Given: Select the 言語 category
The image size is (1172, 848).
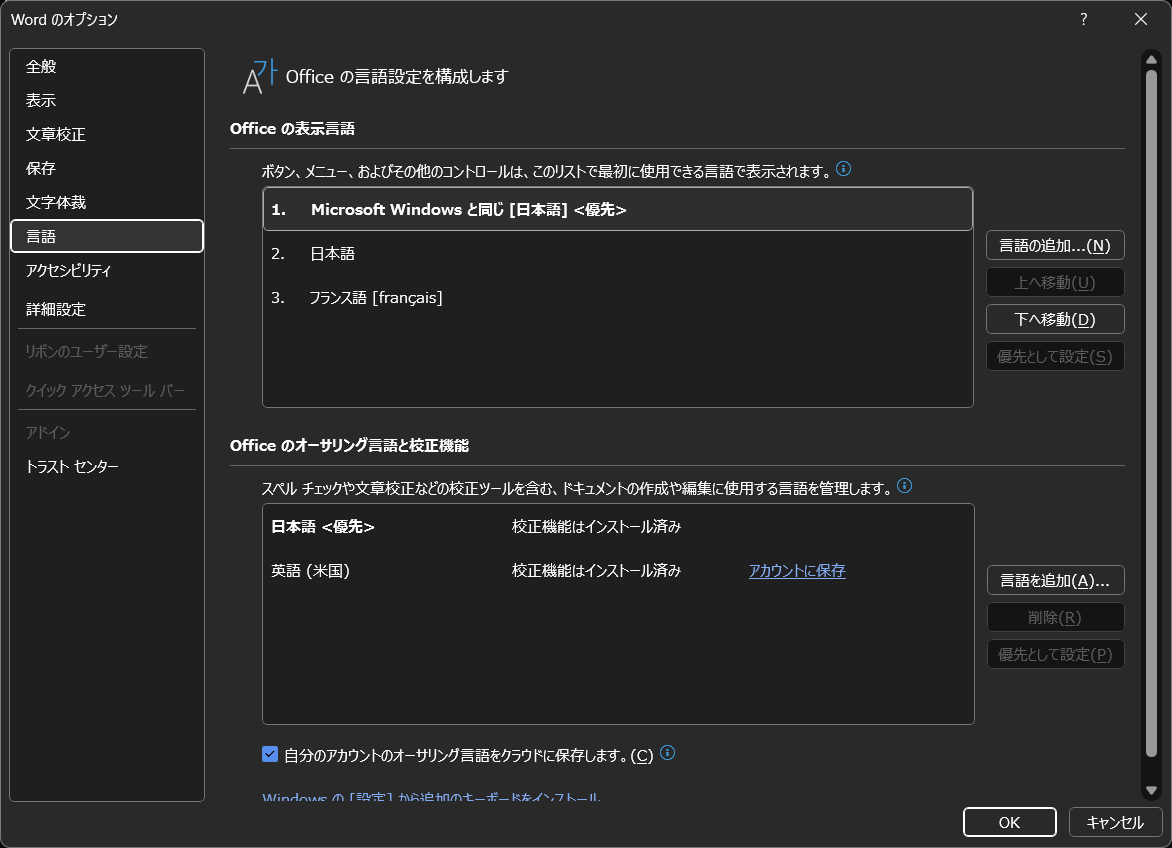Looking at the screenshot, I should click(x=107, y=236).
